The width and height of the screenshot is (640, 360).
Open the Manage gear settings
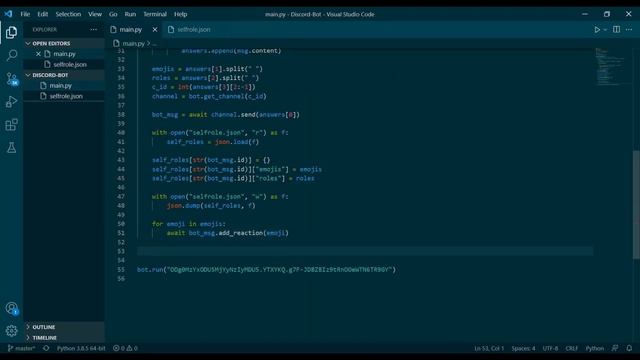(x=11, y=331)
